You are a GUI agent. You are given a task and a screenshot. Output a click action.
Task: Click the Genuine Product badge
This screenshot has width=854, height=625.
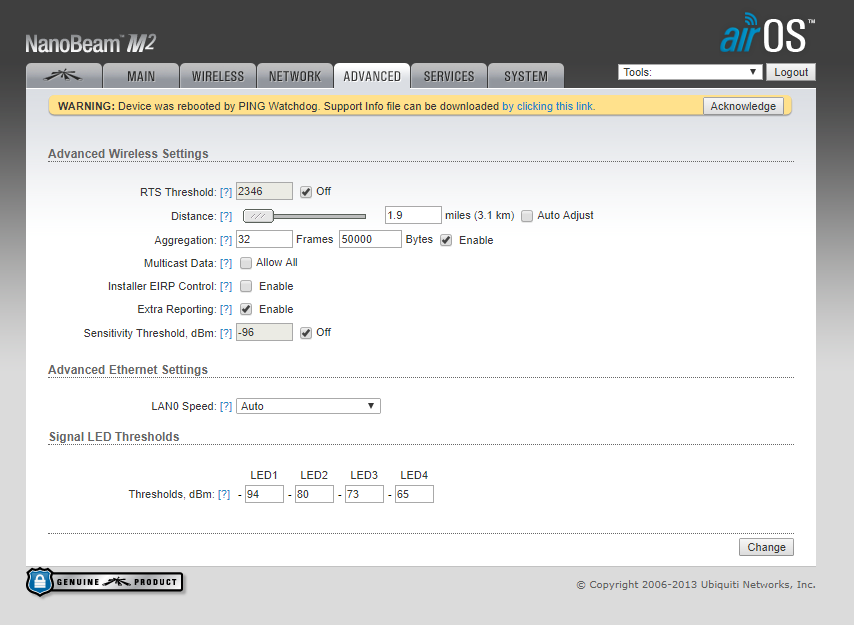[x=105, y=582]
